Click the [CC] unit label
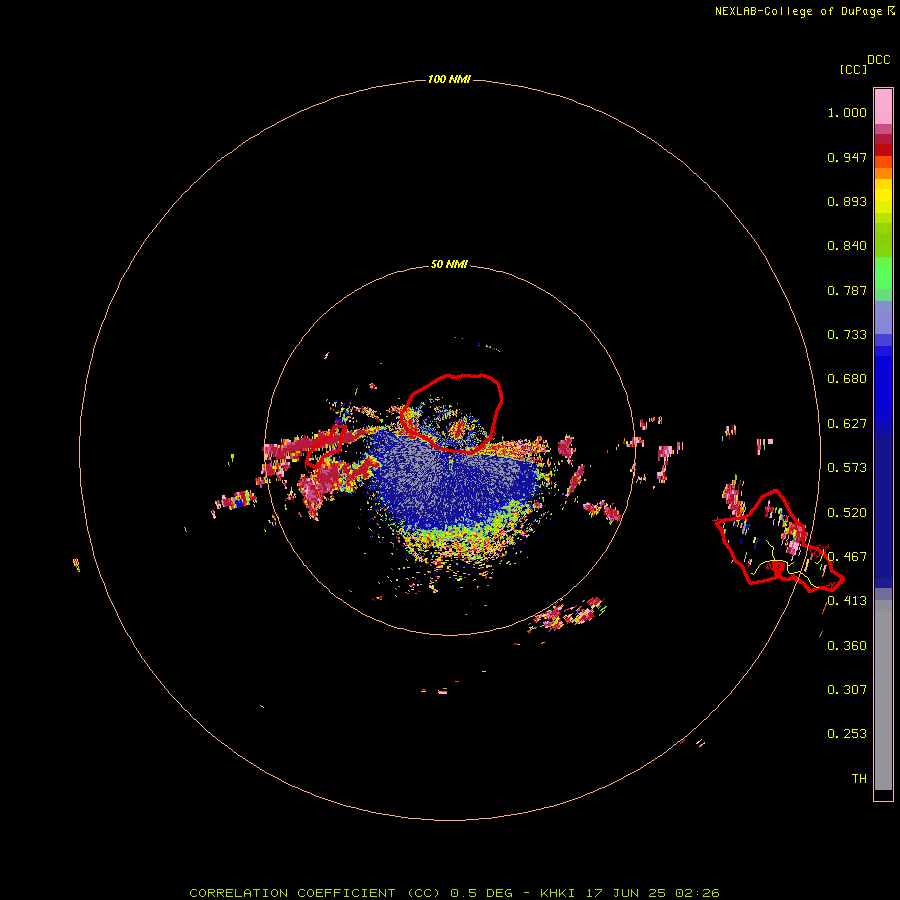Viewport: 900px width, 900px height. point(853,69)
